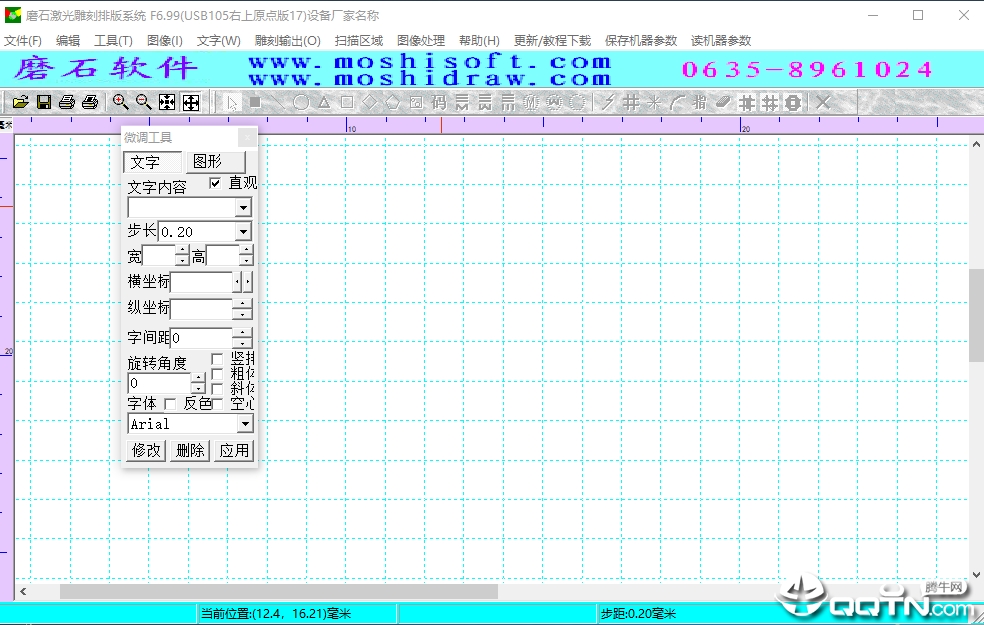Enable the 竖排 checkbox
Screen dimensions: 984x625
(x=217, y=359)
